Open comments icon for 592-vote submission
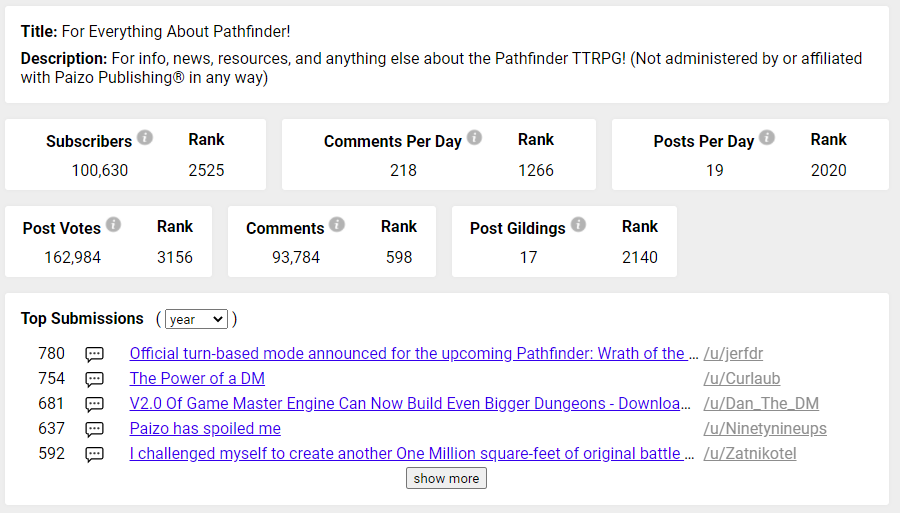The width and height of the screenshot is (900, 513). [x=95, y=454]
